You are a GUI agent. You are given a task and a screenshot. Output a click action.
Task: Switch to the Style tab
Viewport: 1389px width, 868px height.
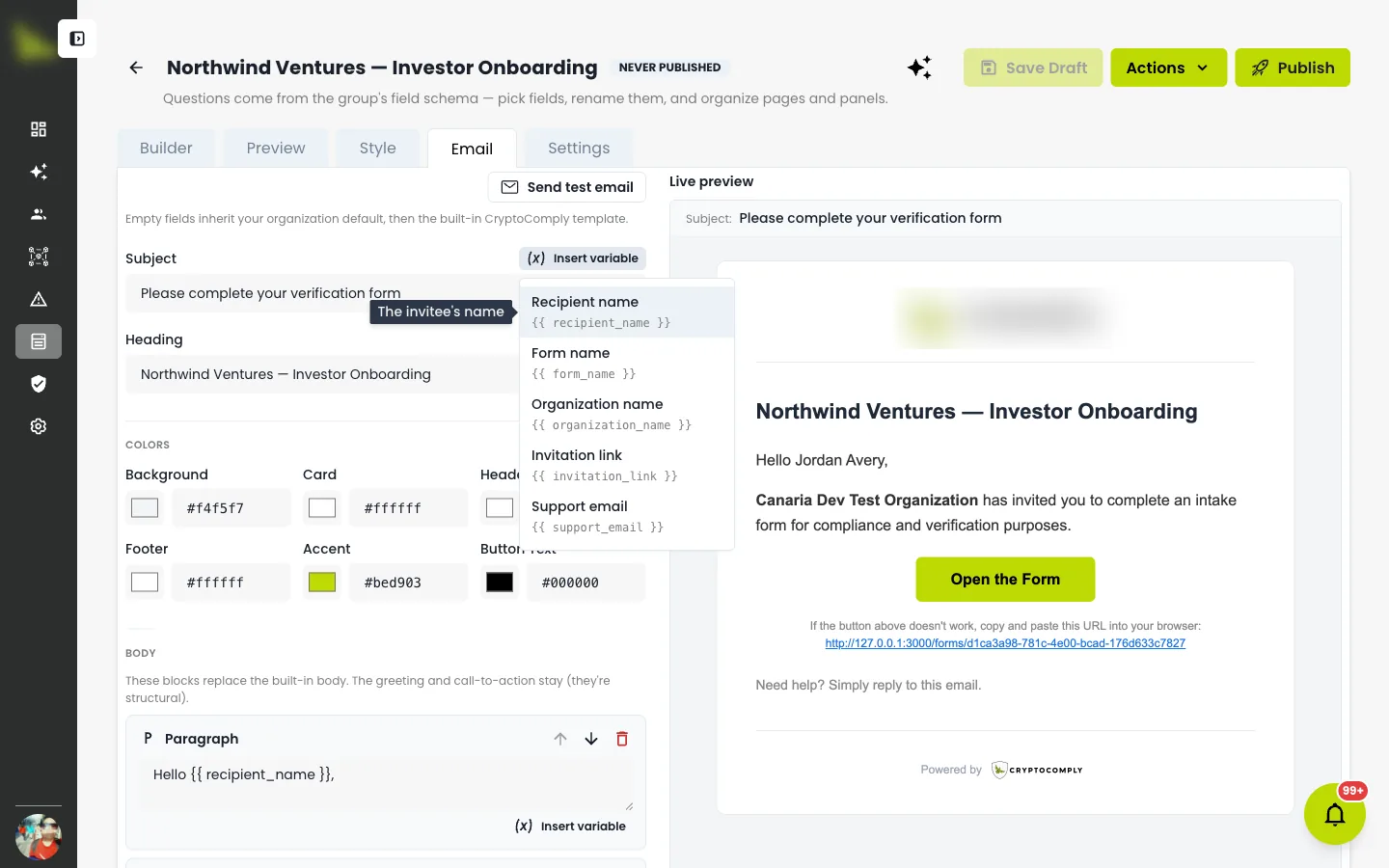coord(378,148)
